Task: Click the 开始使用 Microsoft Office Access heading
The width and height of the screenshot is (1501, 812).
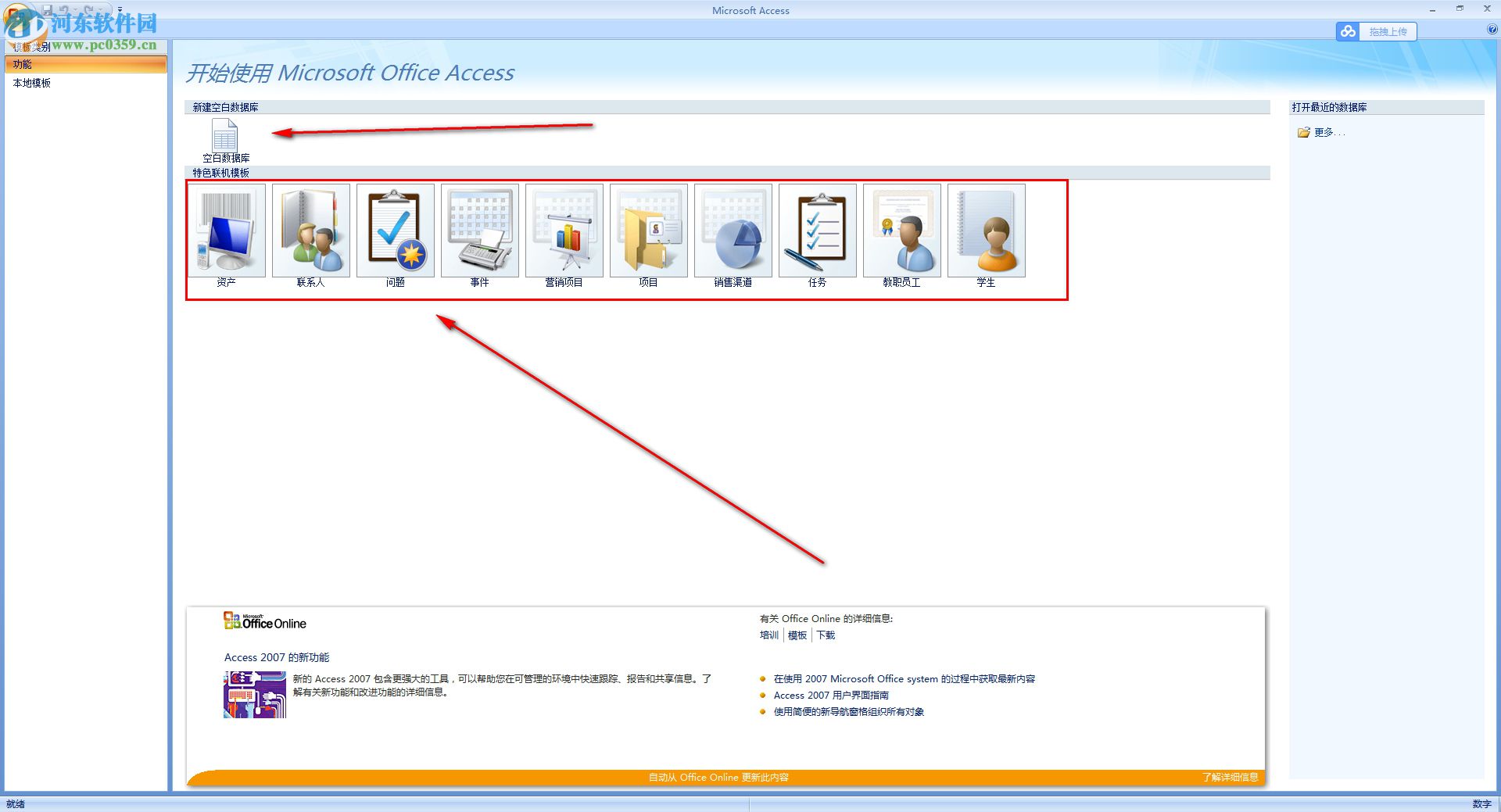Action: 349,73
